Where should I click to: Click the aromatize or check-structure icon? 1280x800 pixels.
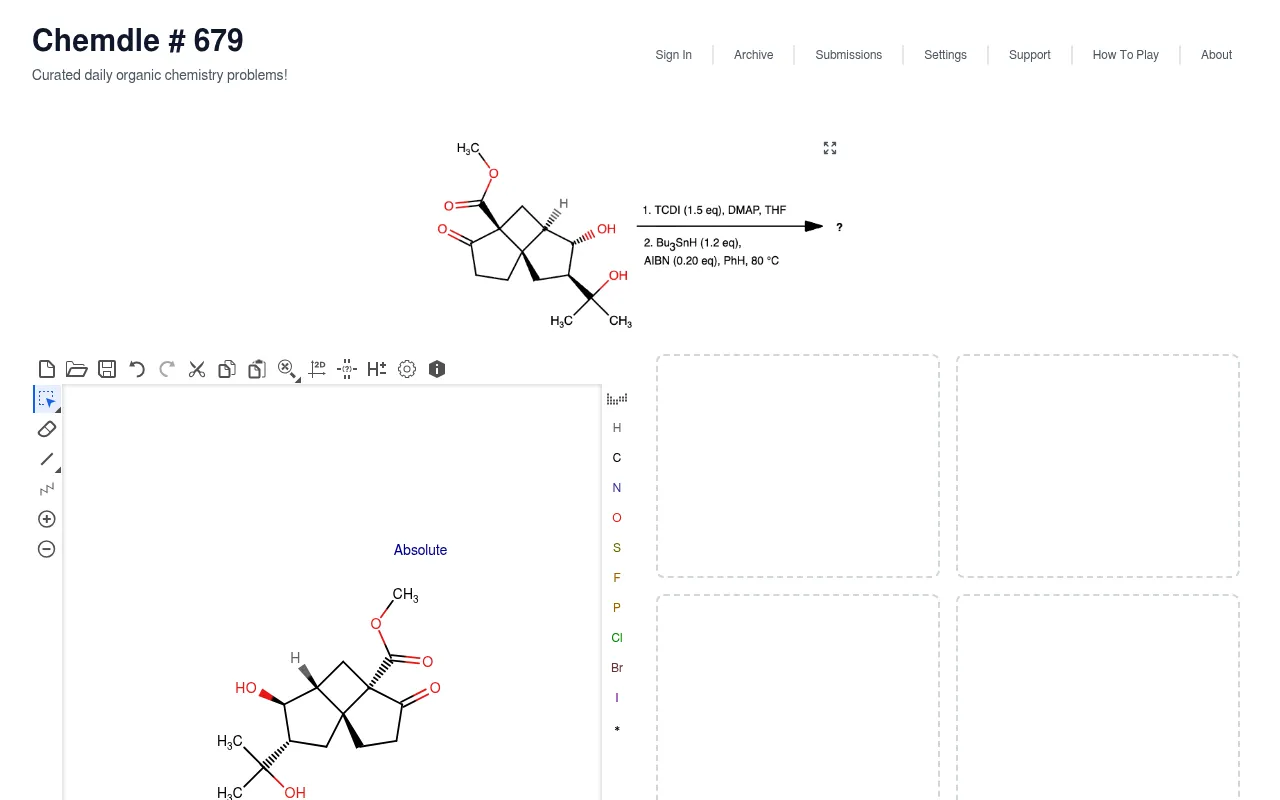(347, 369)
